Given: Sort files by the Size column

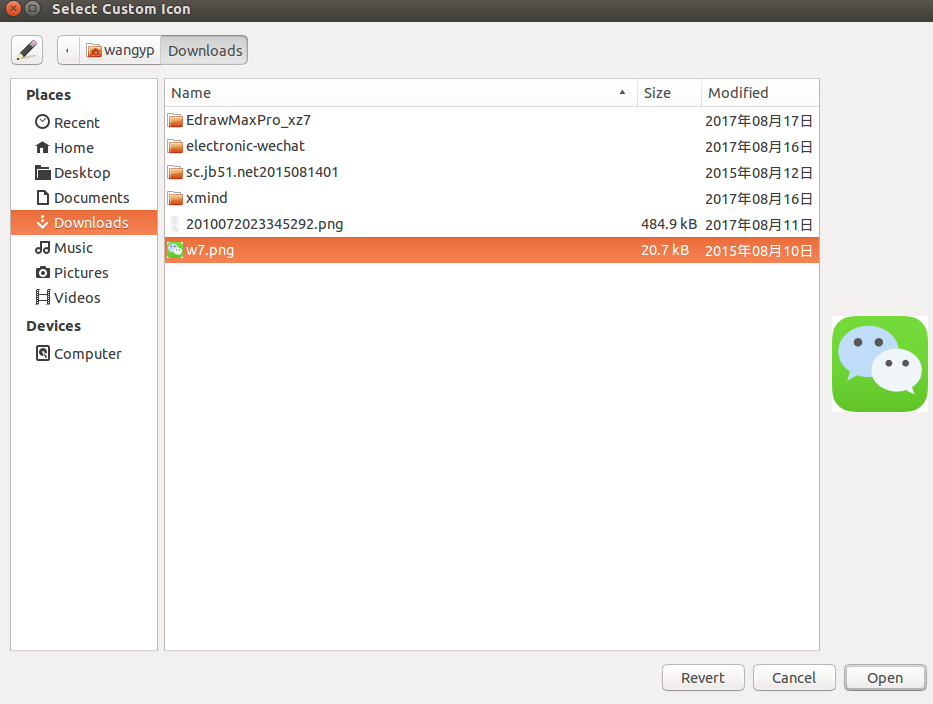Looking at the screenshot, I should click(x=668, y=93).
